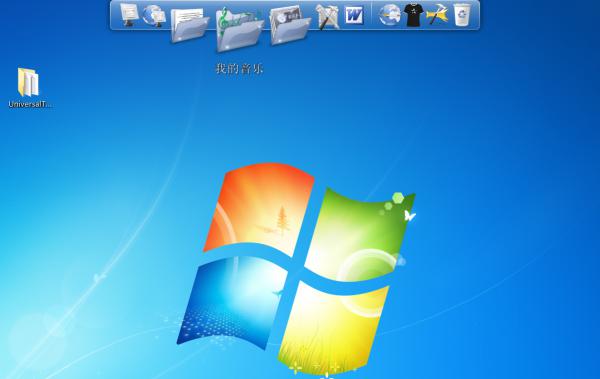Click the UniversalT... folder name label
The height and width of the screenshot is (379, 600).
(30, 104)
